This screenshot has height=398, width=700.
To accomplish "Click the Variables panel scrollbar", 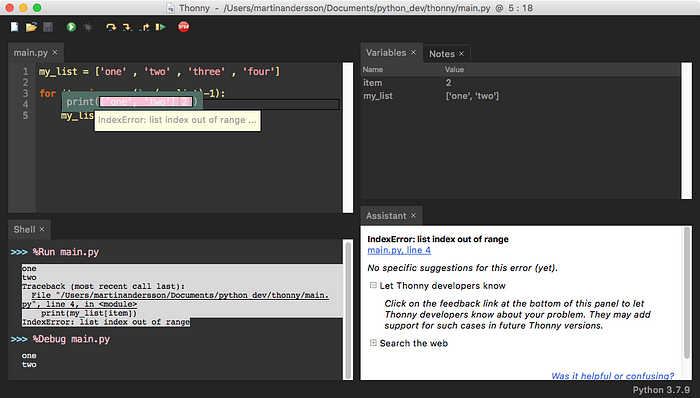I will click(x=686, y=131).
